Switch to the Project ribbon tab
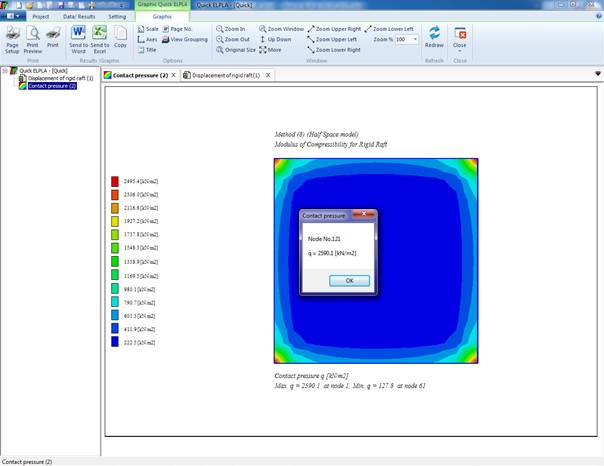604x466 pixels. pyautogui.click(x=41, y=17)
